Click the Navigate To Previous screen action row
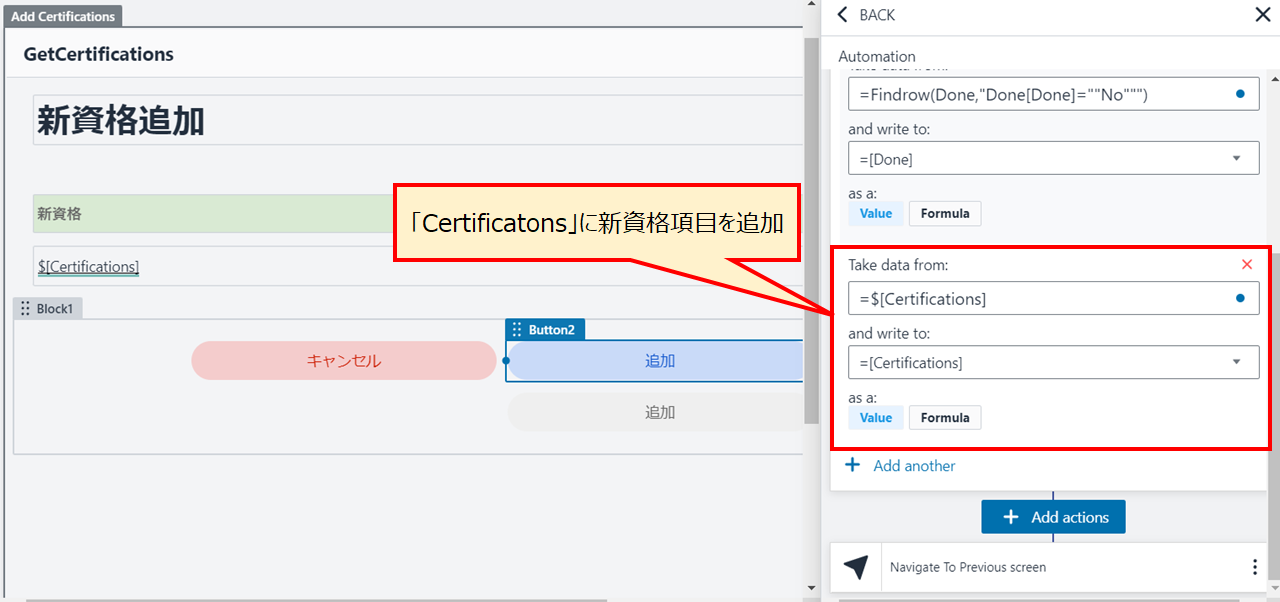 pyautogui.click(x=1050, y=567)
